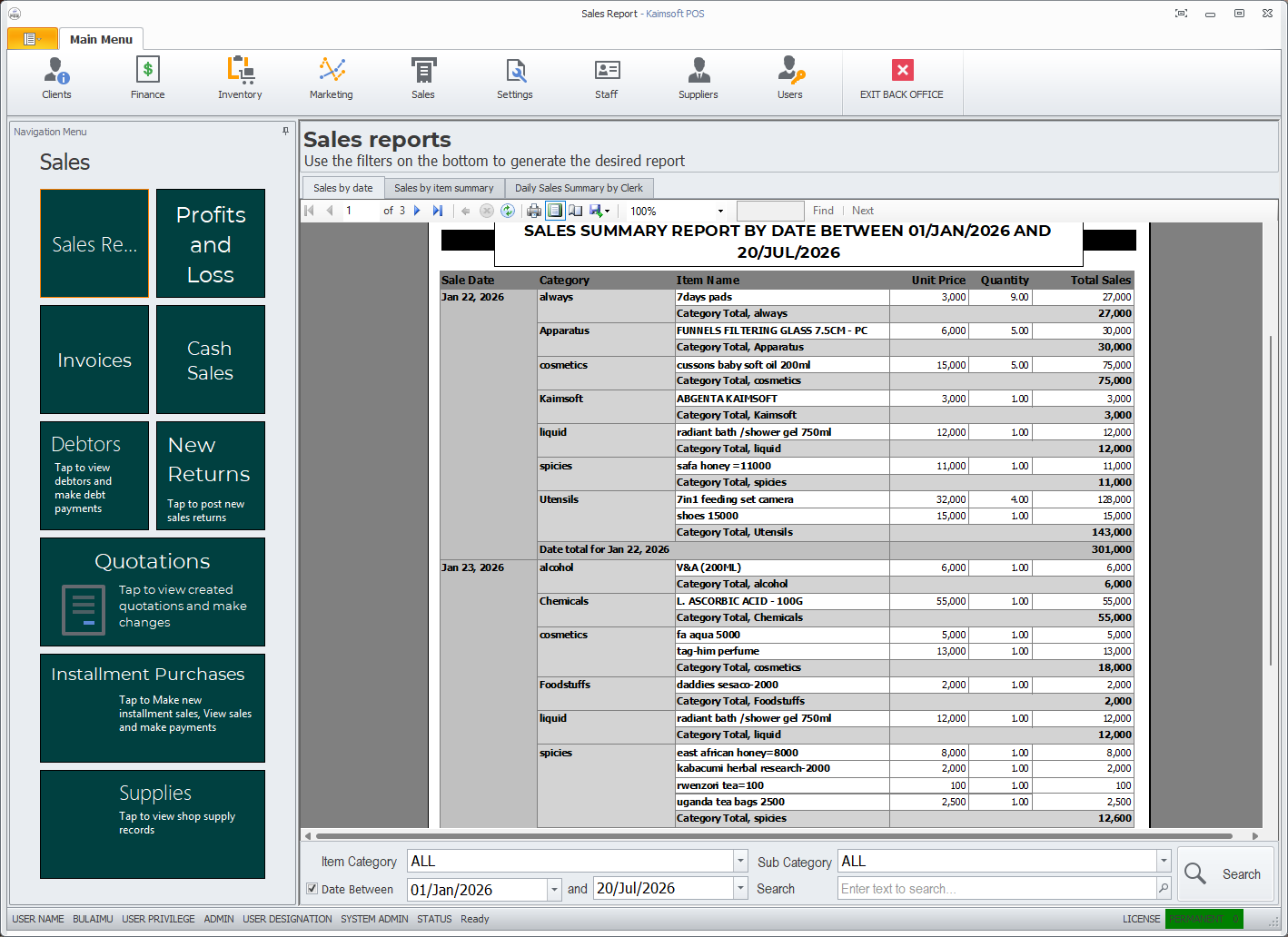Jump to last report page
1288x937 pixels.
coord(438,211)
